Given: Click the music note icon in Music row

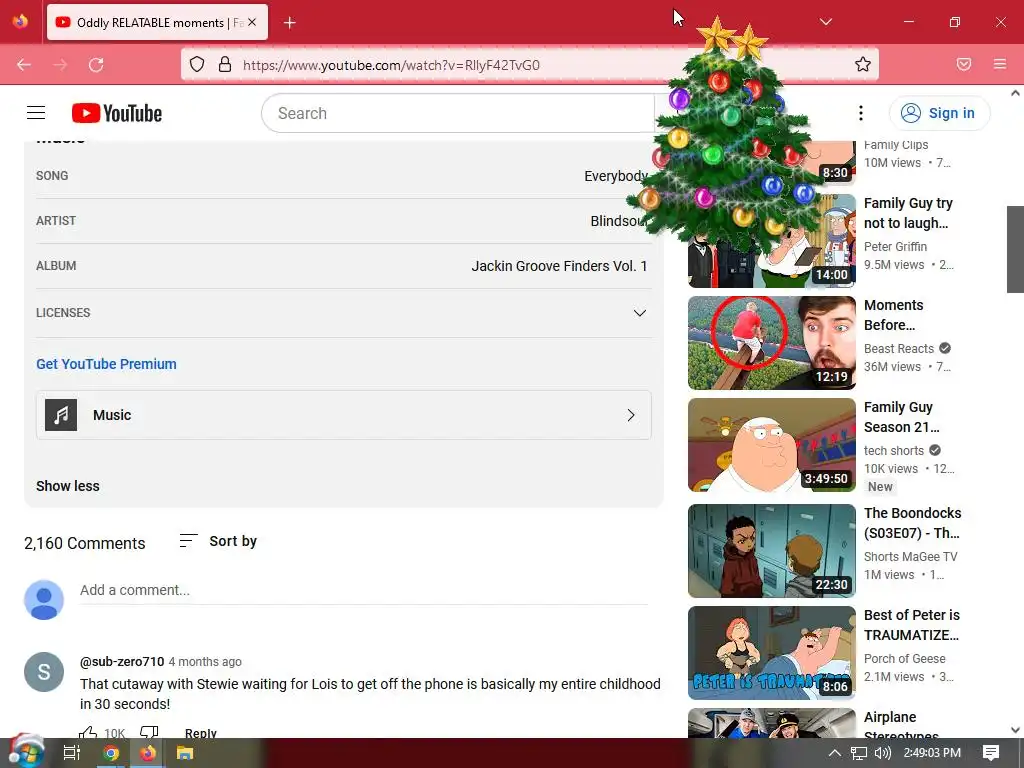Looking at the screenshot, I should (x=61, y=415).
